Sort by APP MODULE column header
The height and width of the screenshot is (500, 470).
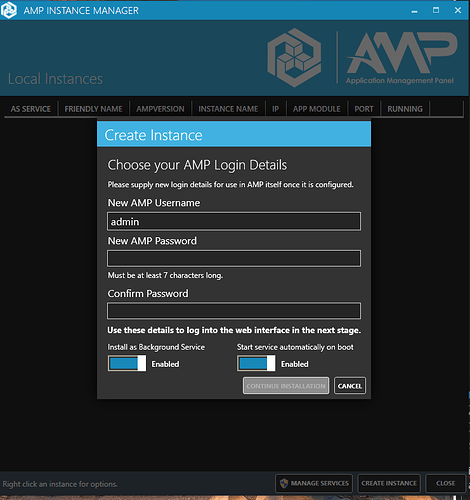(317, 109)
